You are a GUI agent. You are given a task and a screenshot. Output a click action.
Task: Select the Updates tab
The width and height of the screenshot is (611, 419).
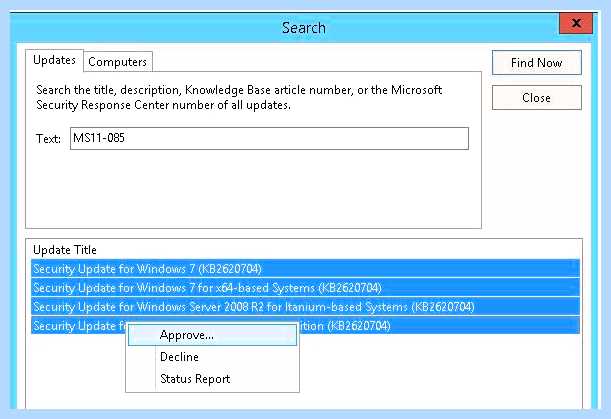point(54,60)
